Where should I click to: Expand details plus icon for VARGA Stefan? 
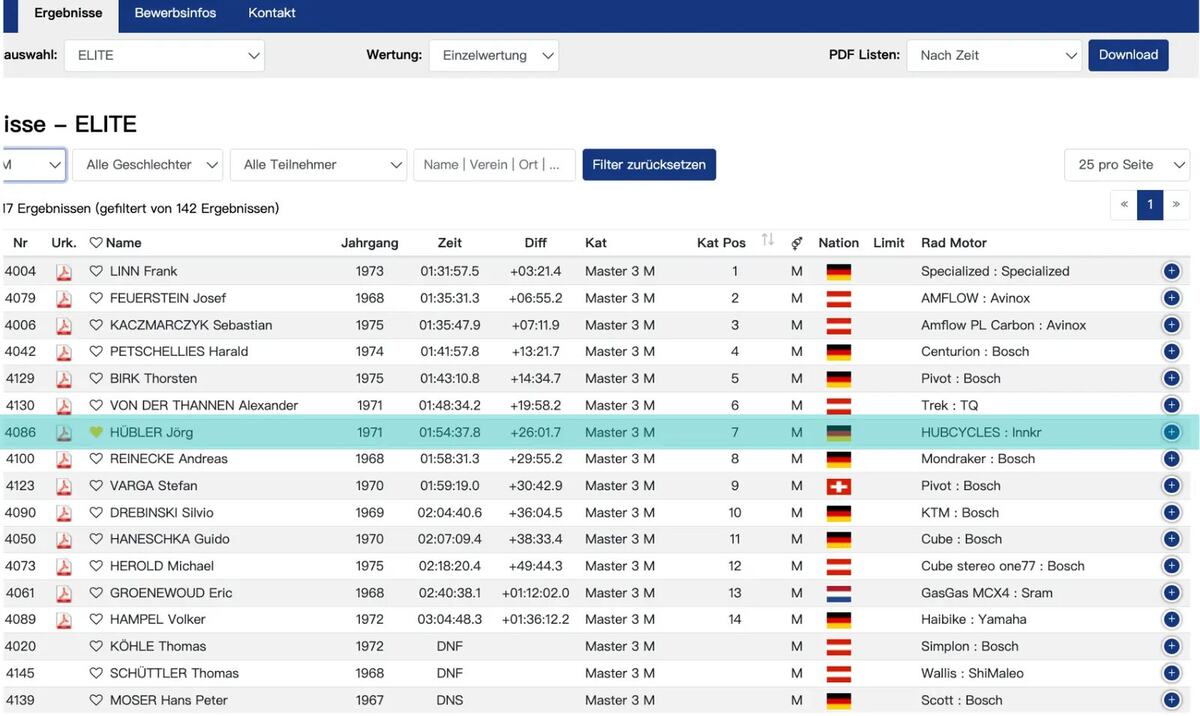(x=1171, y=486)
